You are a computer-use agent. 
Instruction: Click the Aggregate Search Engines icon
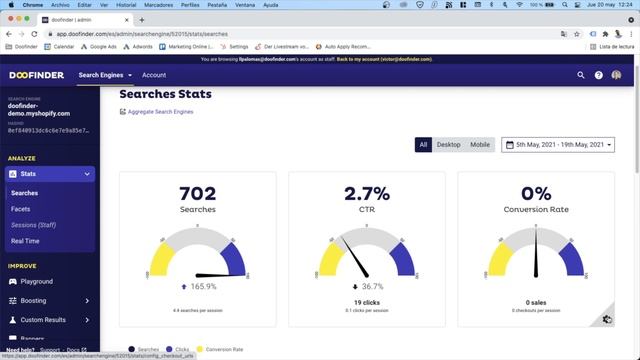pyautogui.click(x=122, y=111)
